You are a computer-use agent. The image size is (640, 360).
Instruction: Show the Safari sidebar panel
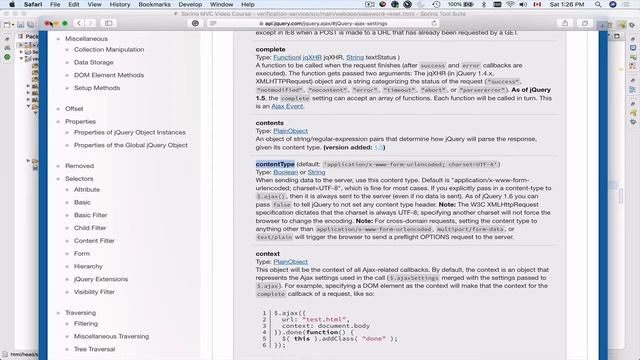[109, 23]
